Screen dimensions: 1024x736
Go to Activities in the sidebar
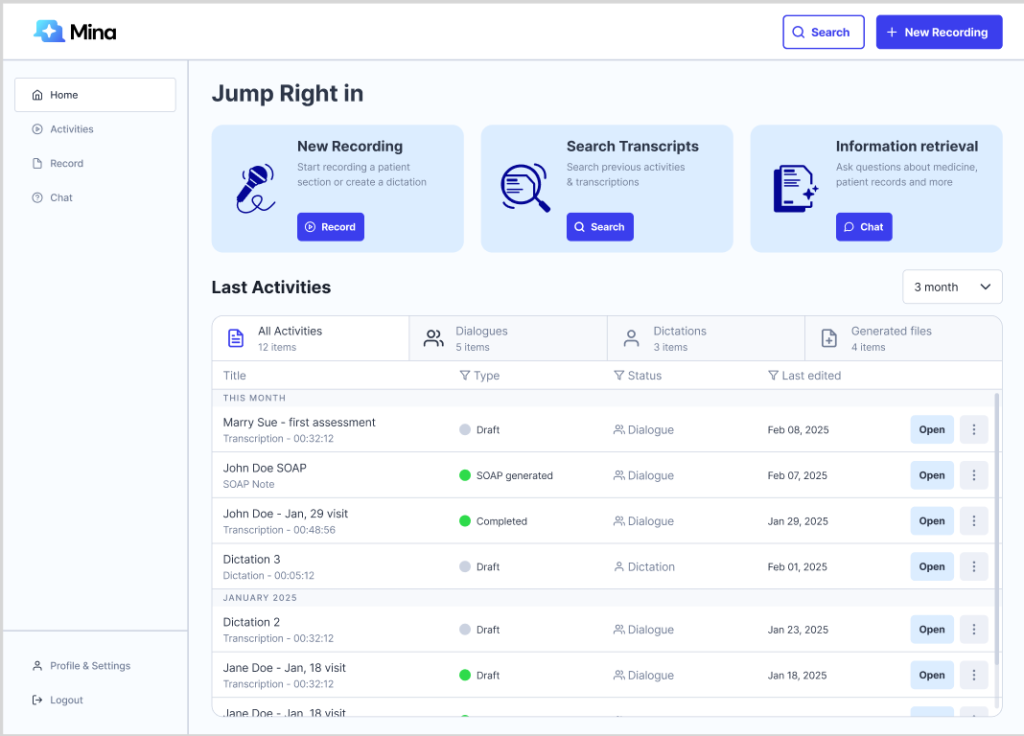pyautogui.click(x=71, y=129)
